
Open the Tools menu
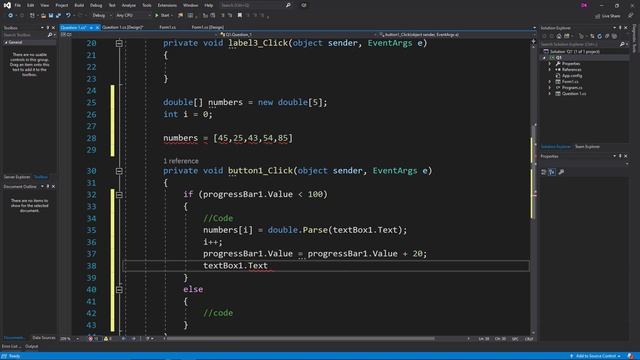(x=147, y=5)
